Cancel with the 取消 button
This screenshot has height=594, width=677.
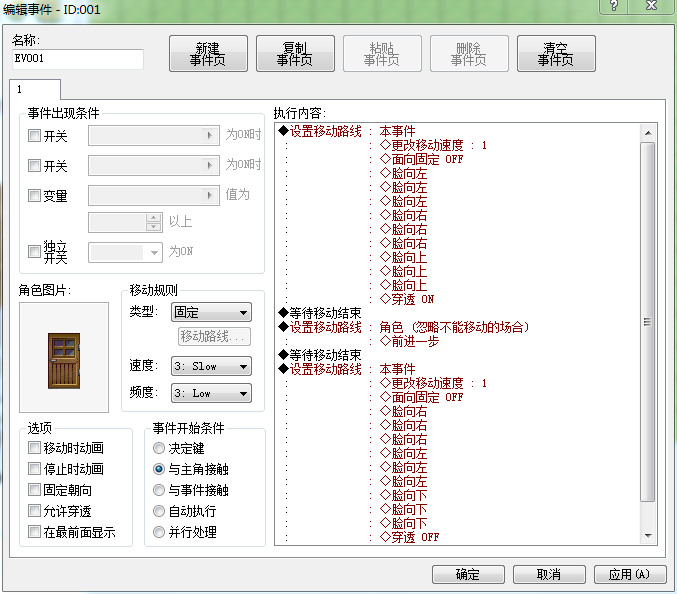tap(549, 574)
